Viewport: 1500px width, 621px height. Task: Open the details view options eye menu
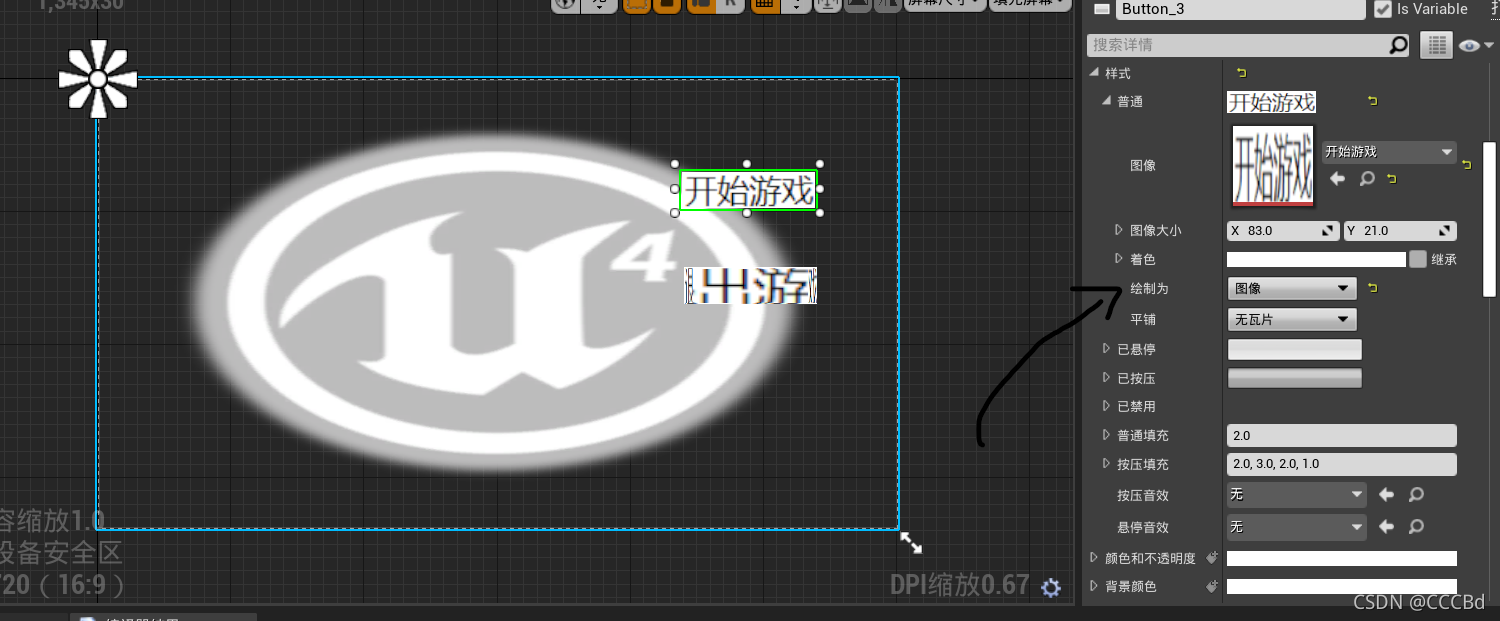pos(1475,45)
